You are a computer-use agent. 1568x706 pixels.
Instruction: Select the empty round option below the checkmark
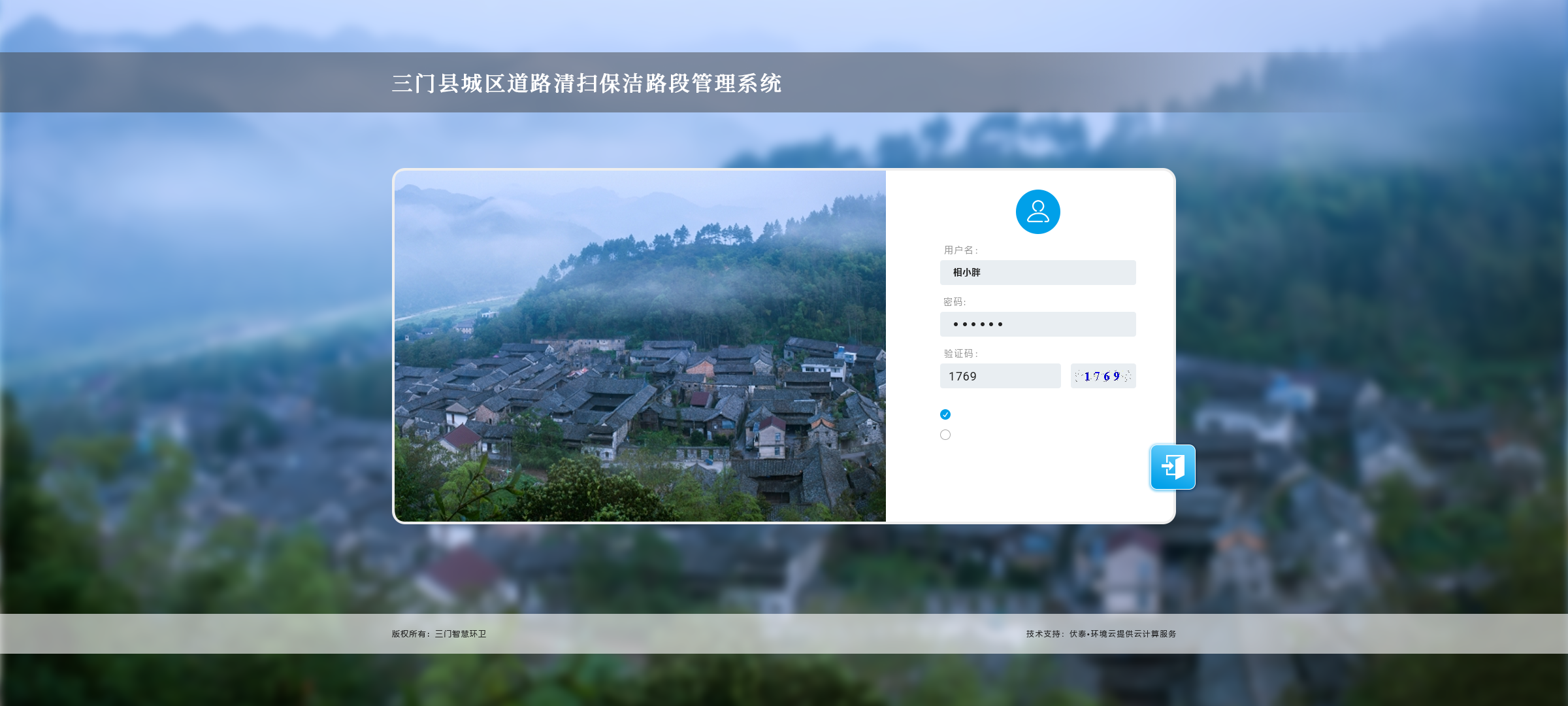tap(945, 434)
